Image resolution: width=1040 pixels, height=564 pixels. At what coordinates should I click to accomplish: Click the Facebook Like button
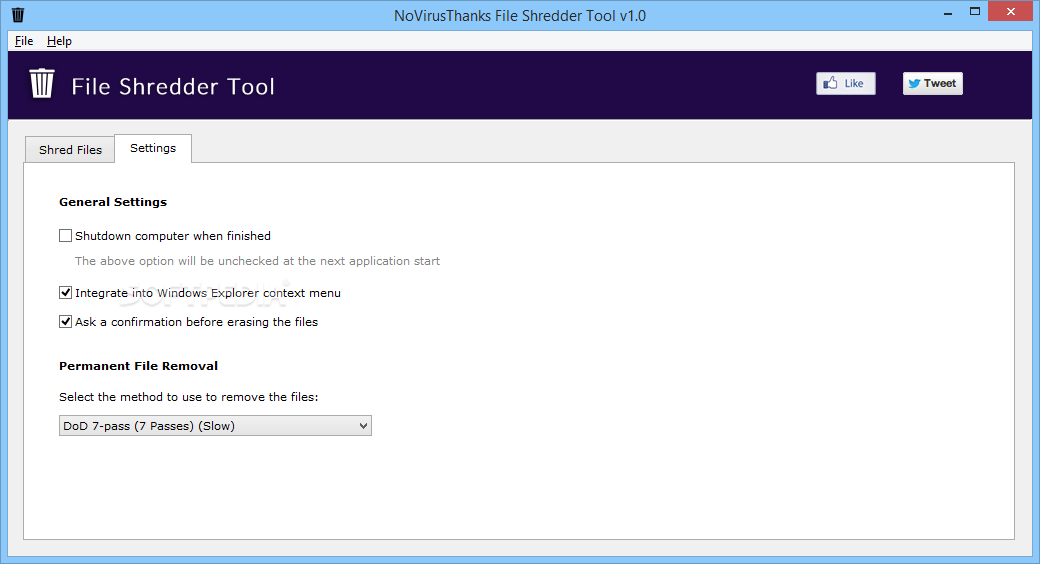click(846, 84)
